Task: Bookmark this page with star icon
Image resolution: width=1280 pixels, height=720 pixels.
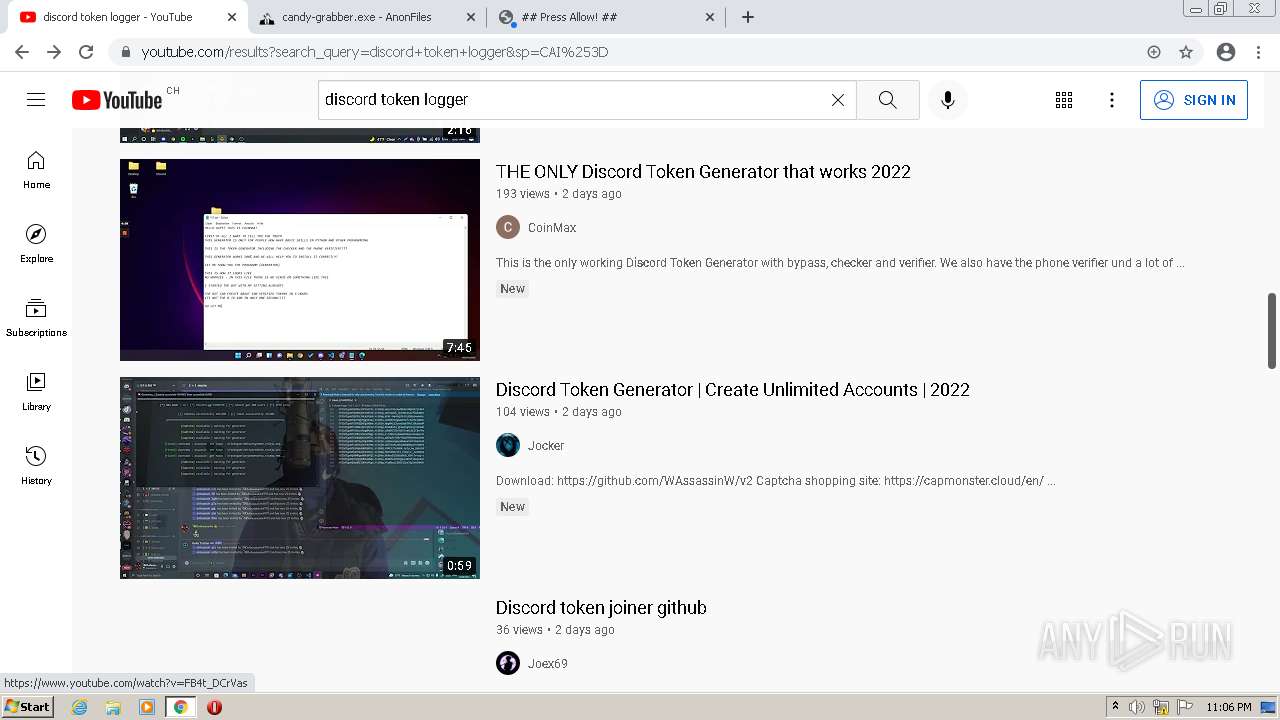Action: (x=1186, y=52)
